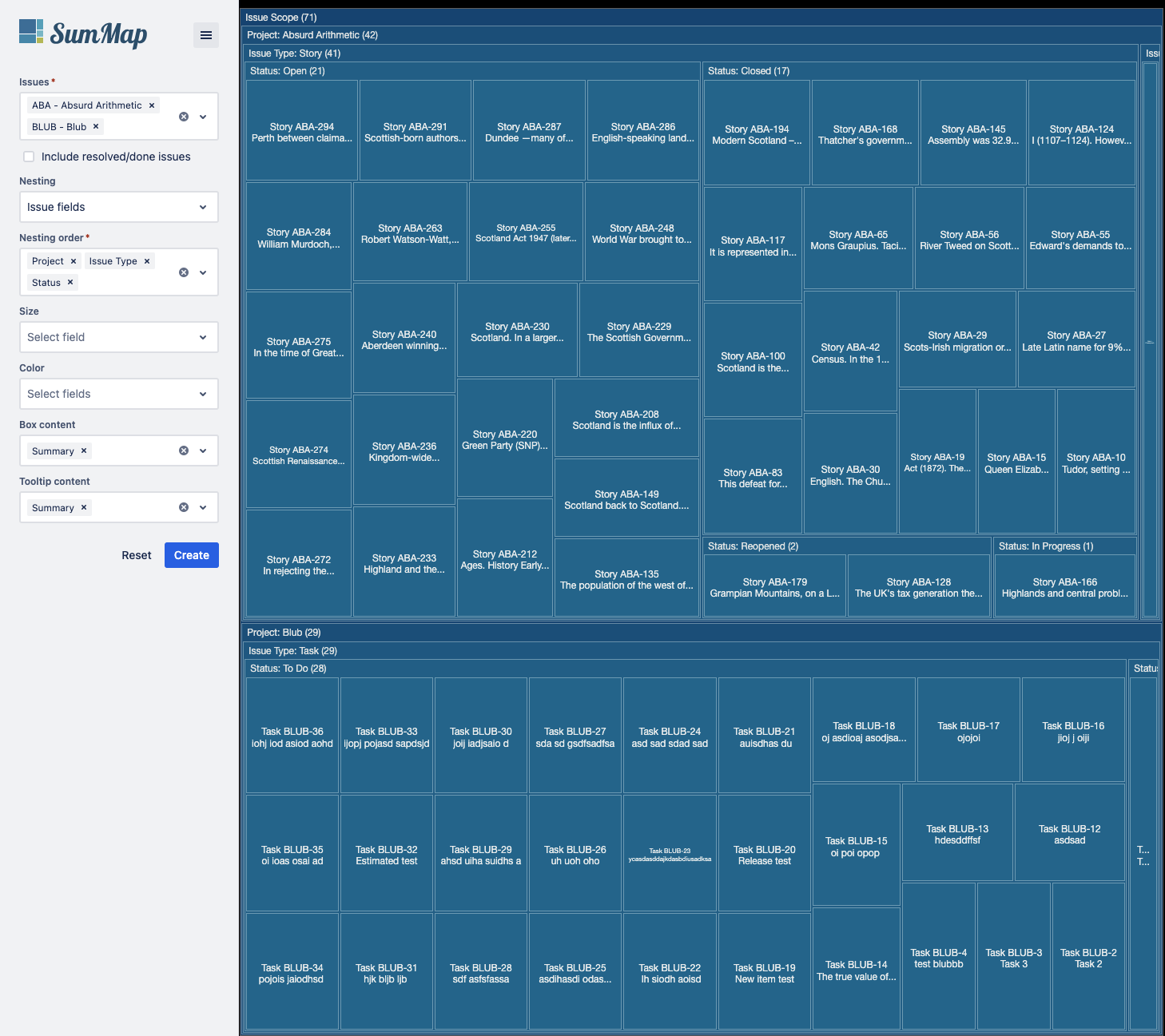Open Story ABA-179 Grampian Mountains box
The height and width of the screenshot is (1036, 1165).
click(x=775, y=586)
